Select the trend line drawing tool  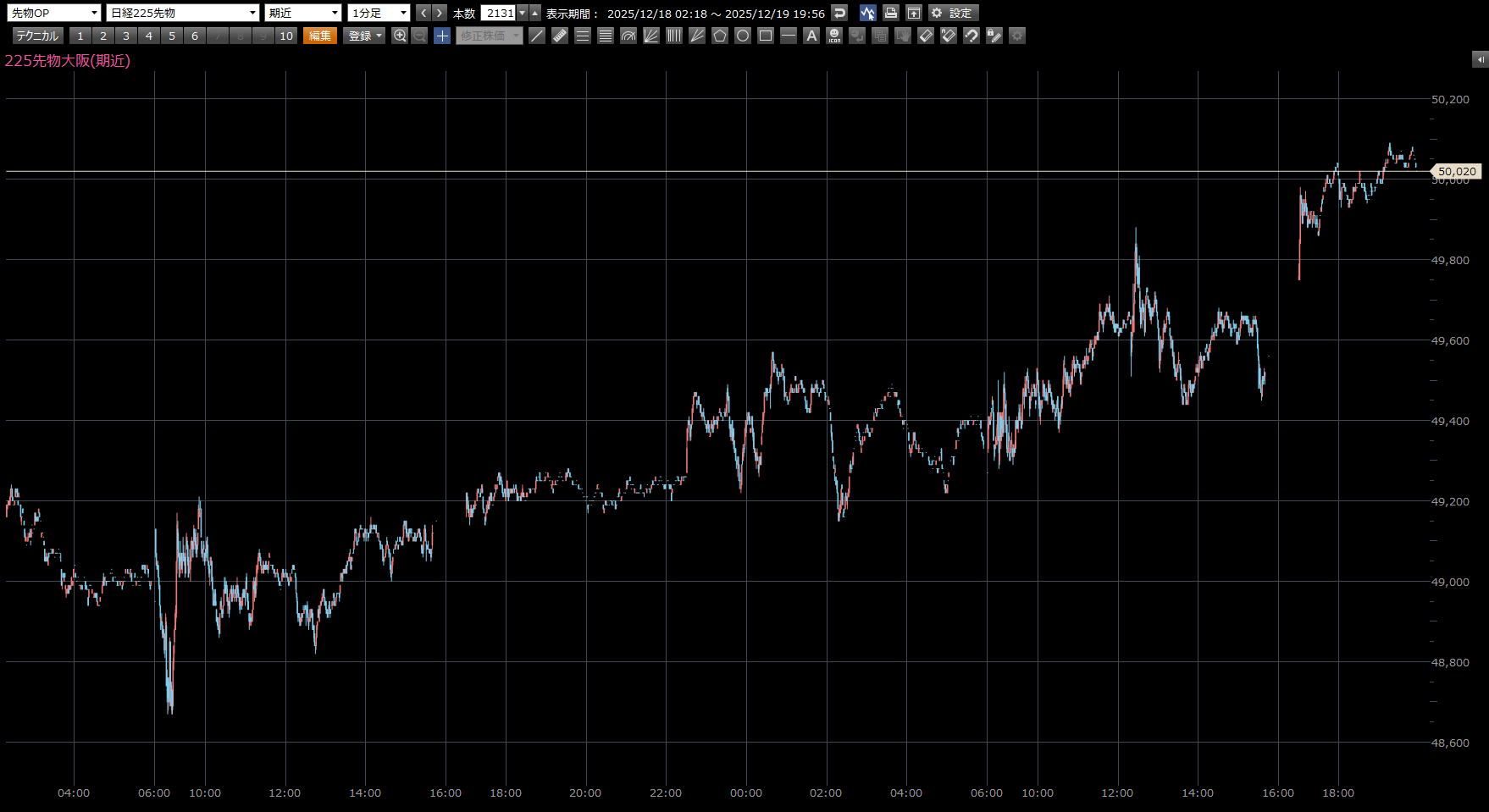click(537, 36)
